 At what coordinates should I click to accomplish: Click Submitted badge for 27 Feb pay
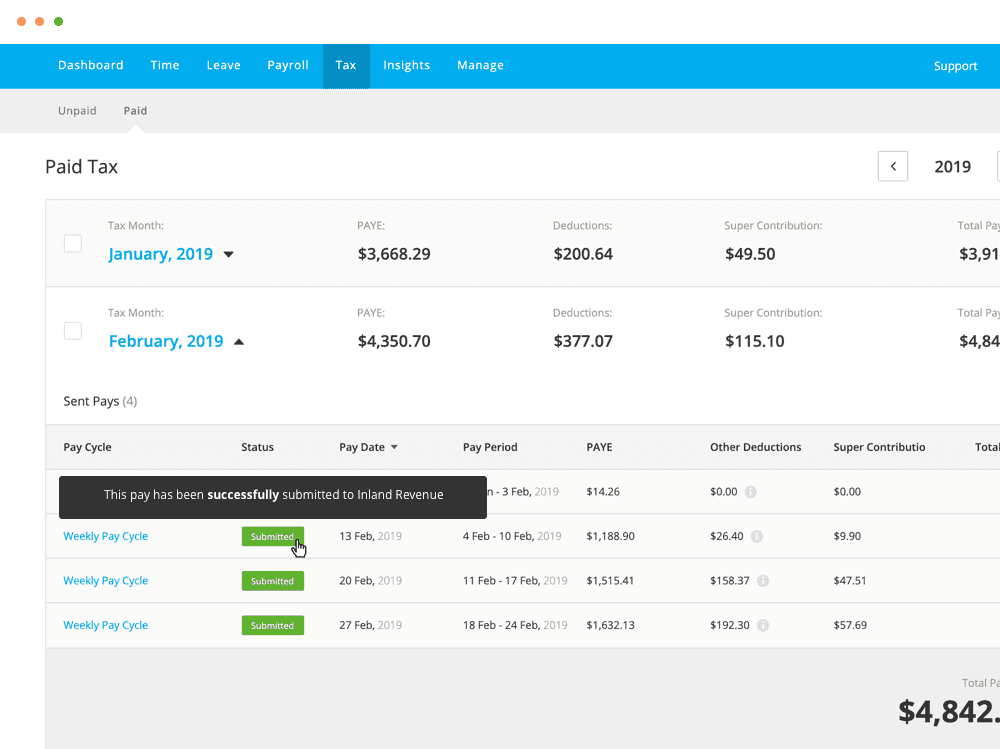point(272,626)
